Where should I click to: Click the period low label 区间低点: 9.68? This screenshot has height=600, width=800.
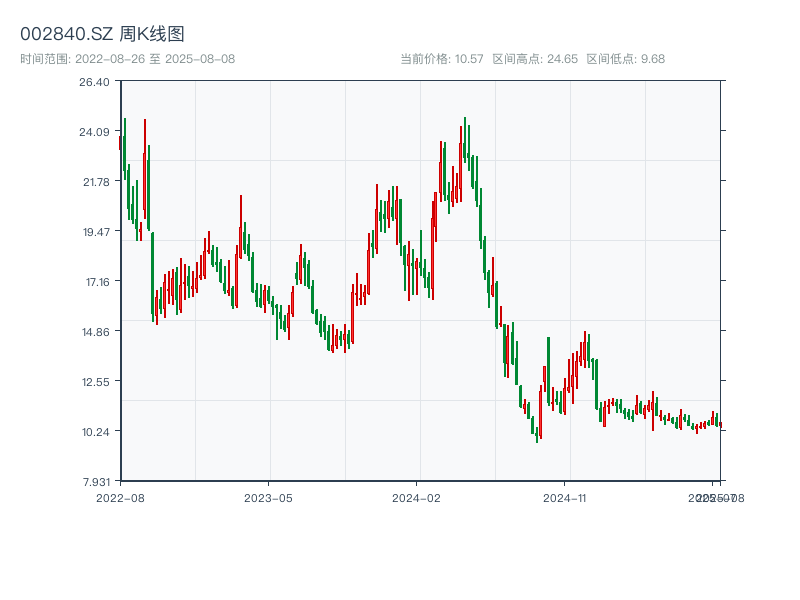pos(626,59)
